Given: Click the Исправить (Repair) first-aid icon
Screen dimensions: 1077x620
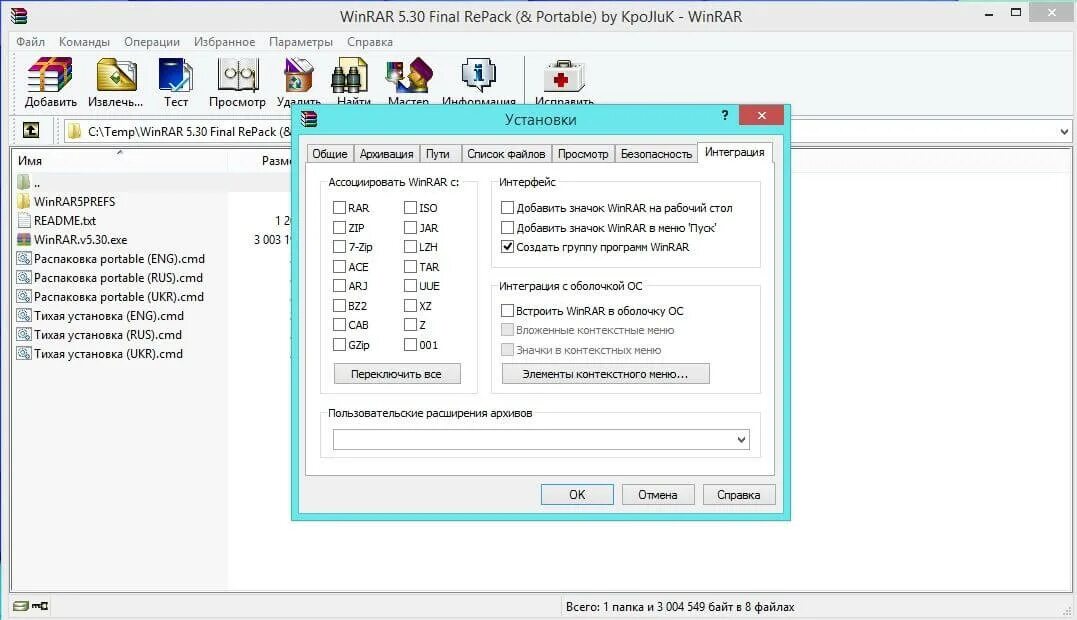Looking at the screenshot, I should [564, 75].
